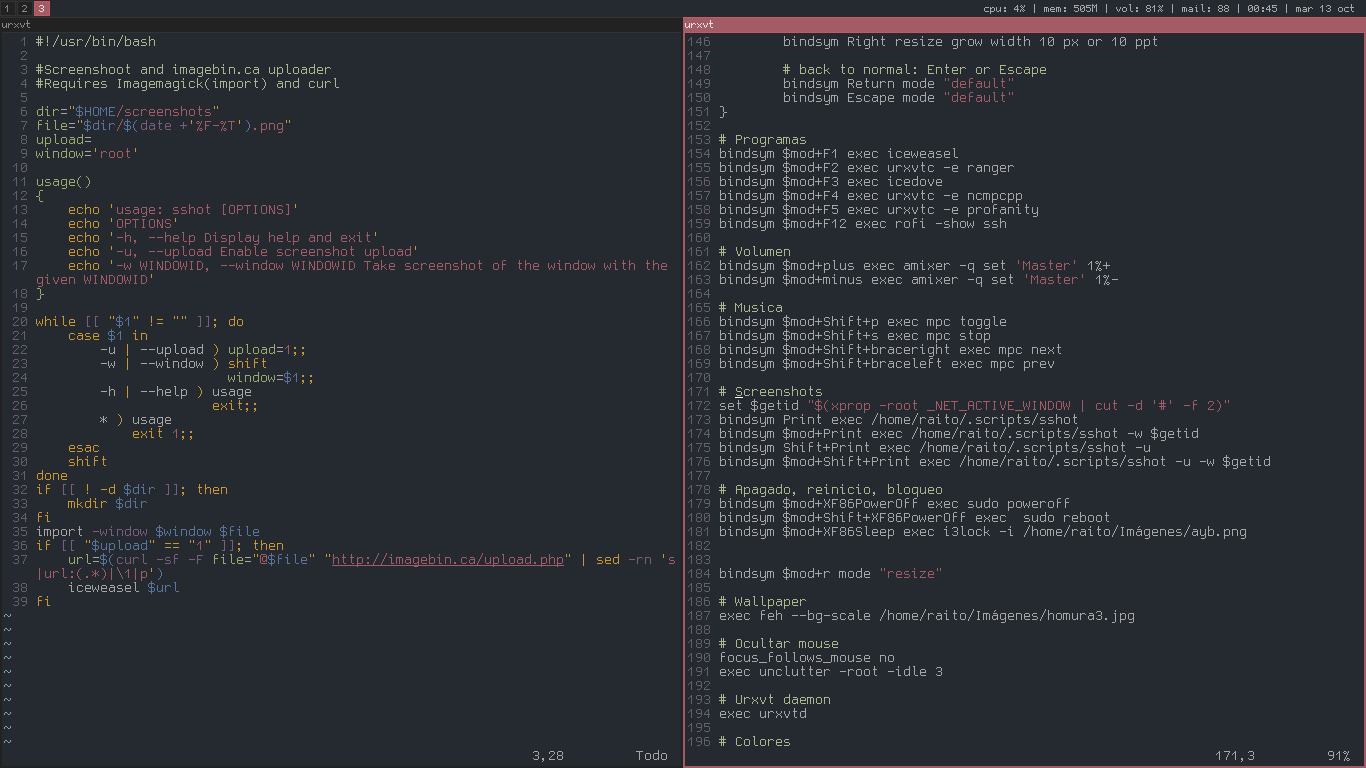Click the 'esac' keyword in the script

coord(83,448)
